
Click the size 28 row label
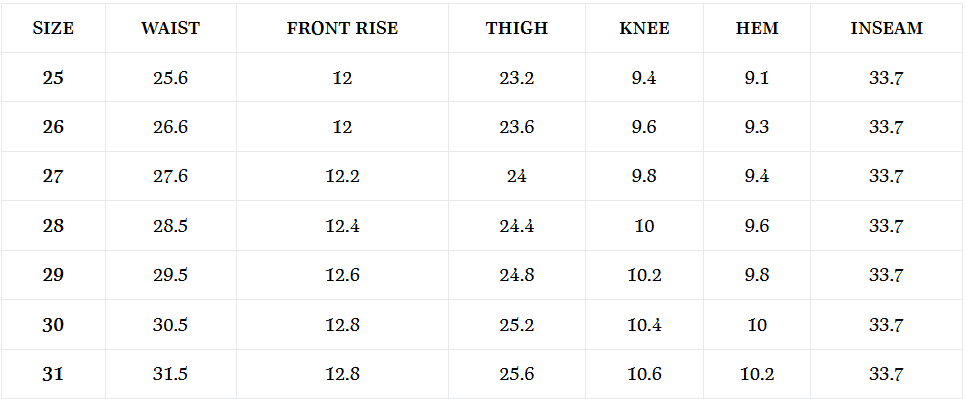tap(53, 226)
